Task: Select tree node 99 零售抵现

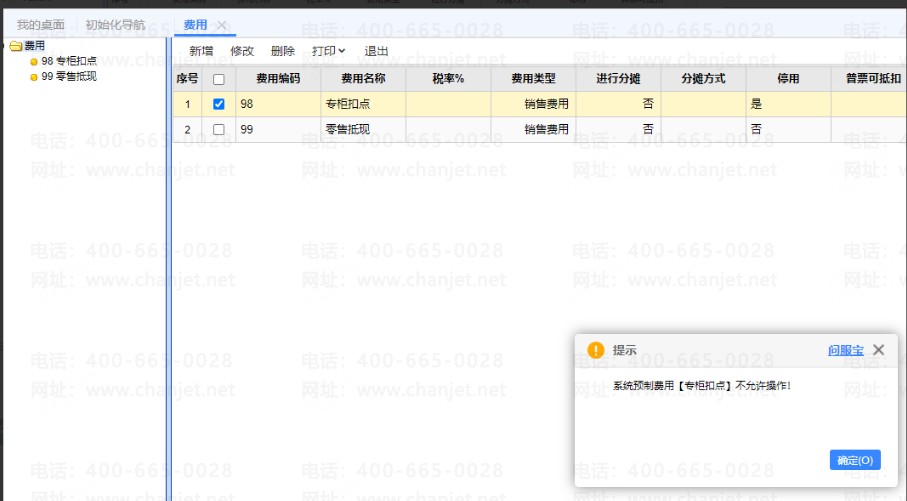Action: coord(69,76)
